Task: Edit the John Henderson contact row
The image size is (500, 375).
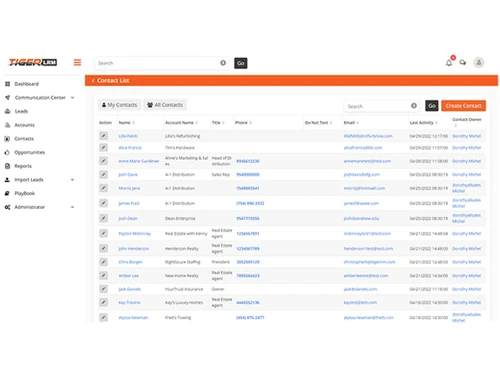Action: pos(103,248)
